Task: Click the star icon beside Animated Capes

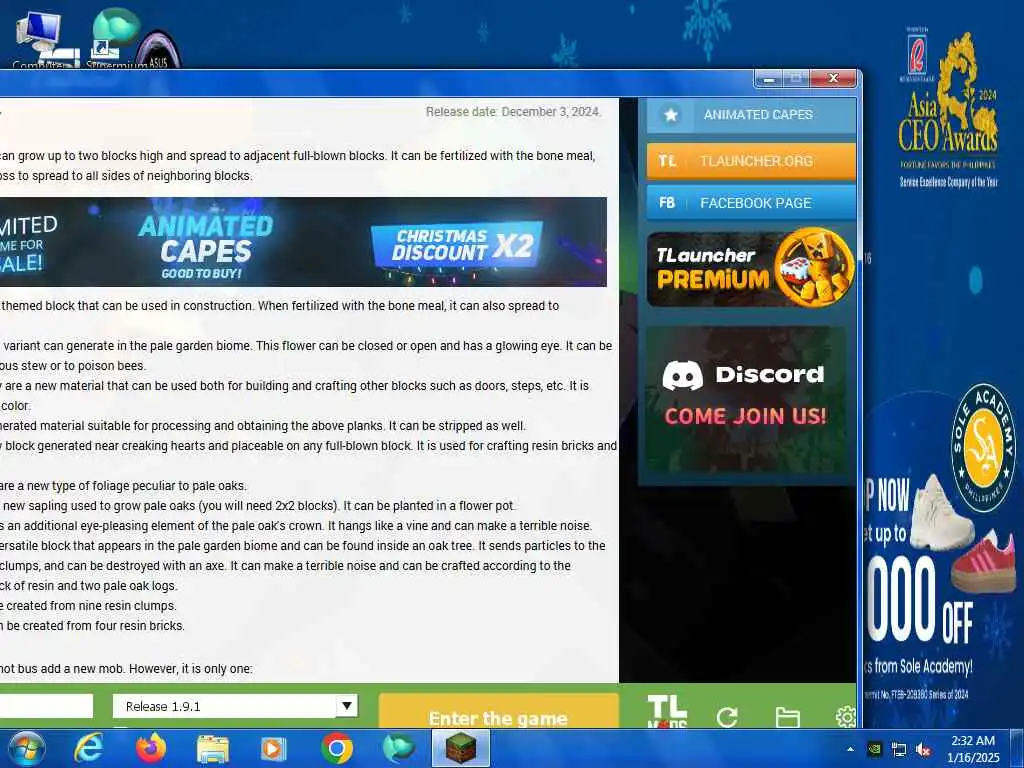Action: [670, 115]
